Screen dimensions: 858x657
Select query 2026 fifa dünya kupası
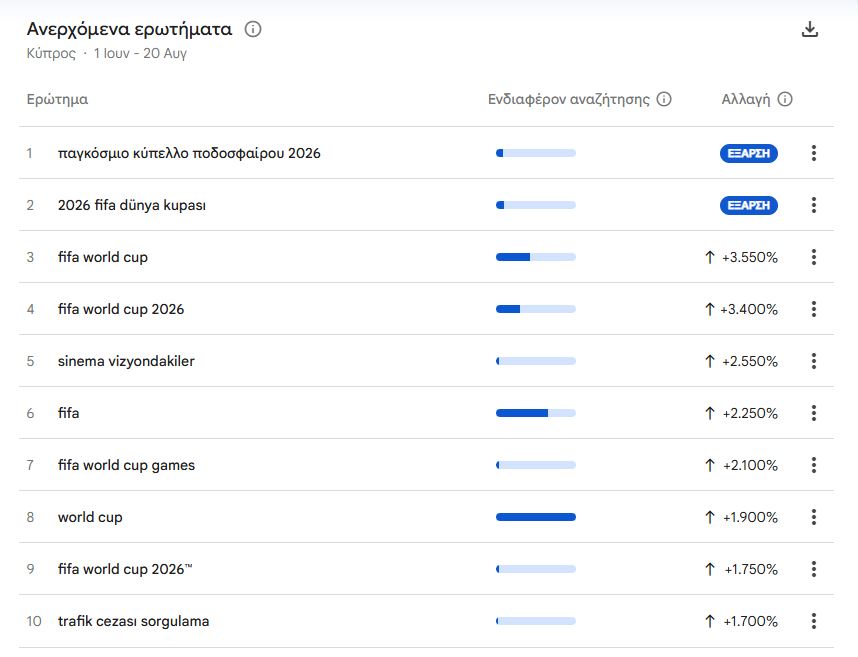(132, 205)
